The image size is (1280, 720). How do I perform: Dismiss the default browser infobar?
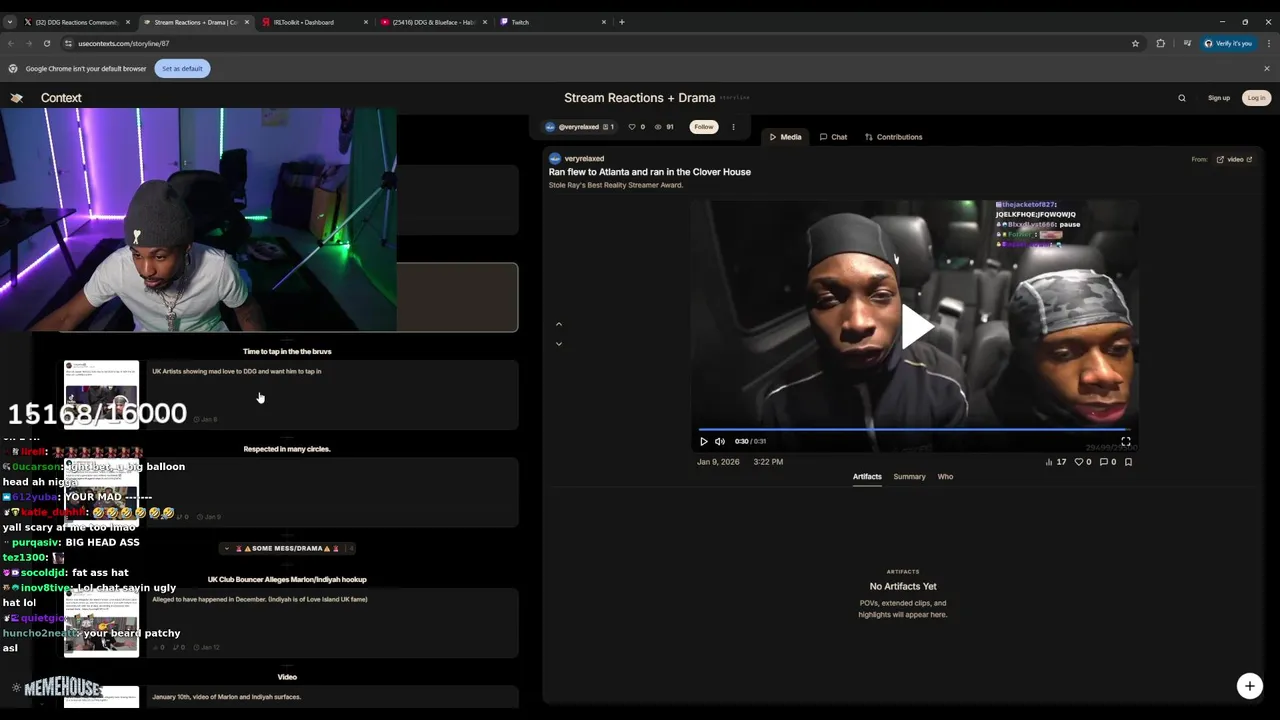click(1267, 69)
